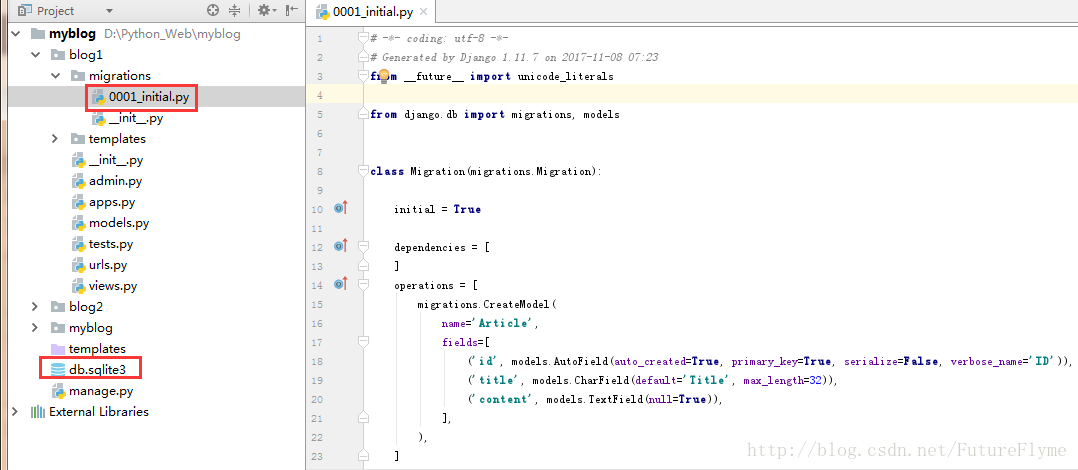Select the root-level templates folder
The width and height of the screenshot is (1078, 470).
click(x=97, y=349)
